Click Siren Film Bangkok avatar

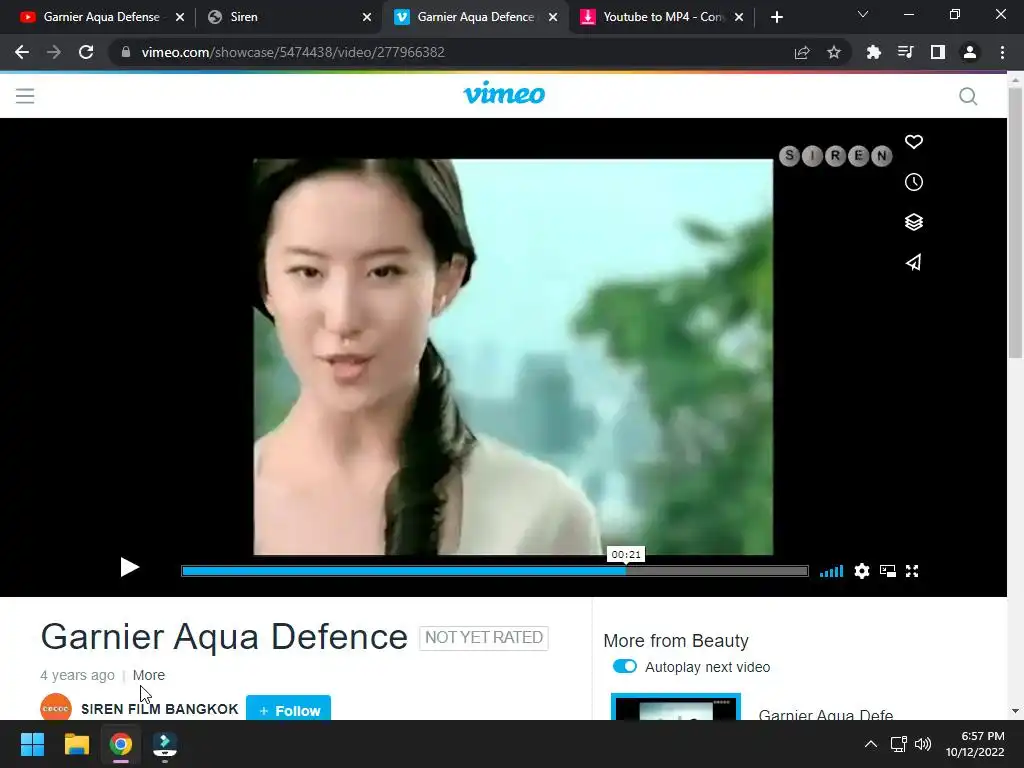coord(56,708)
